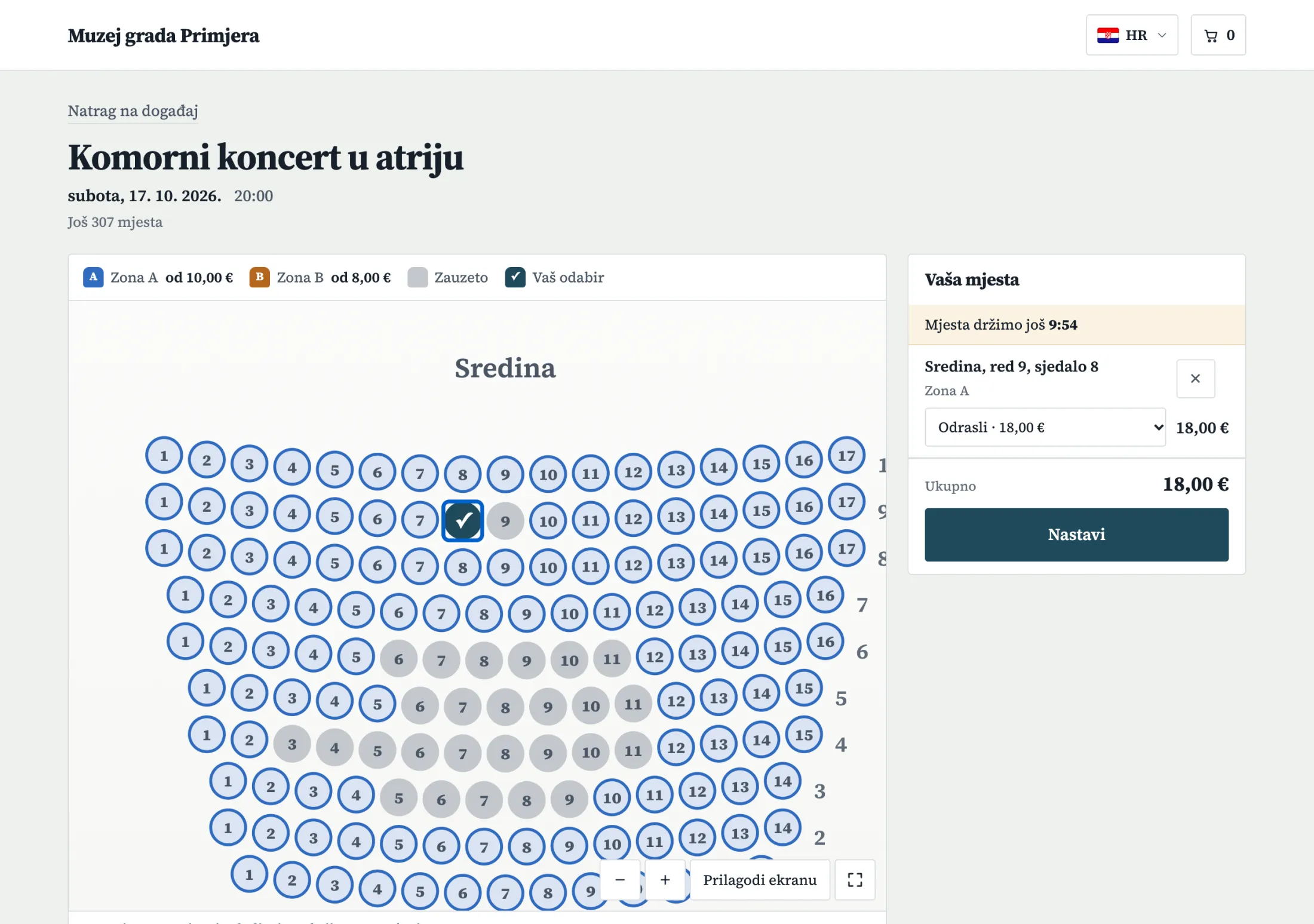Screen dimensions: 1314x924
Task: Click Prilagodi ekranu button
Action: (x=760, y=880)
